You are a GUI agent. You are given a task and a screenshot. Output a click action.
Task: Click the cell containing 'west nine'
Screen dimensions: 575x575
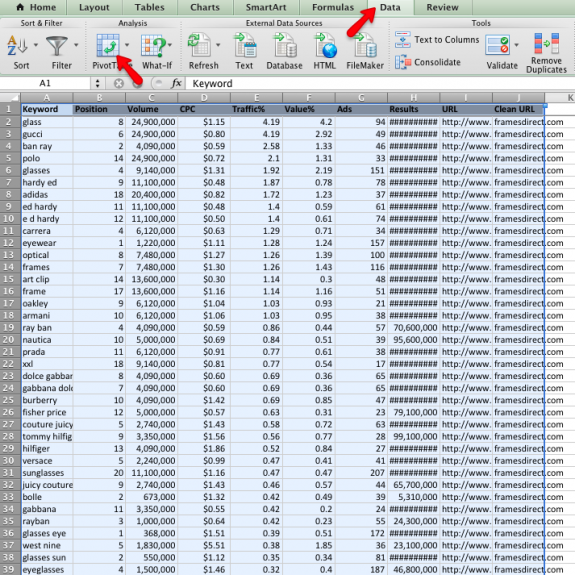tap(47, 545)
